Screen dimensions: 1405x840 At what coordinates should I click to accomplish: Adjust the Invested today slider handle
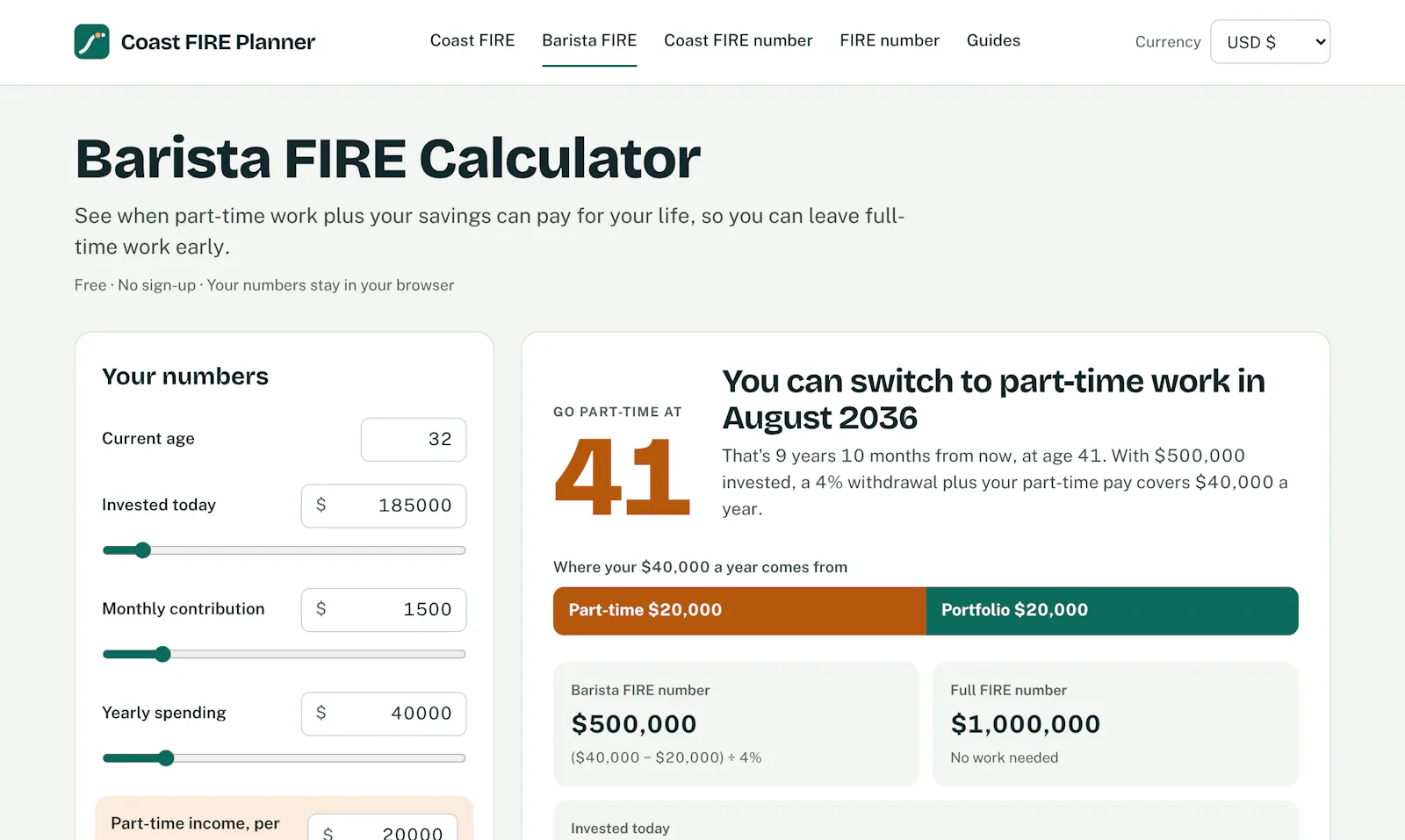point(142,550)
